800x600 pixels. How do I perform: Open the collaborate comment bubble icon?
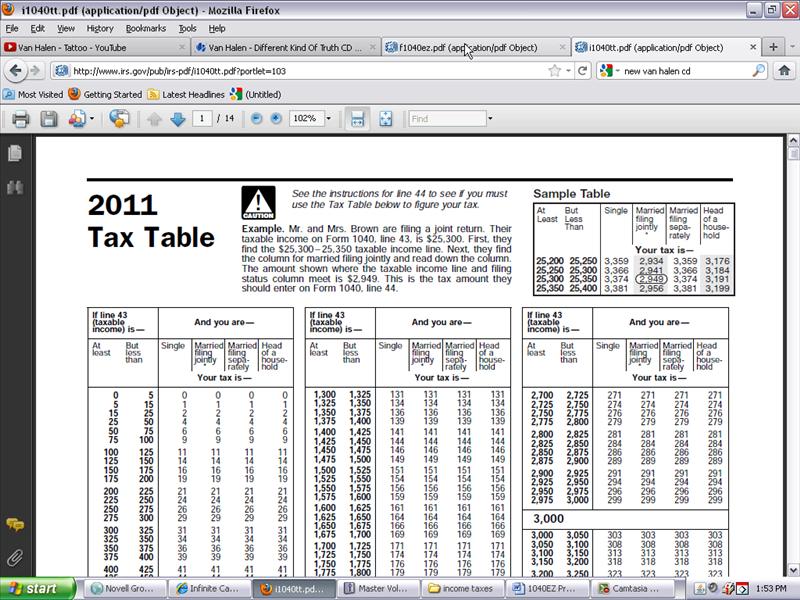pos(119,119)
